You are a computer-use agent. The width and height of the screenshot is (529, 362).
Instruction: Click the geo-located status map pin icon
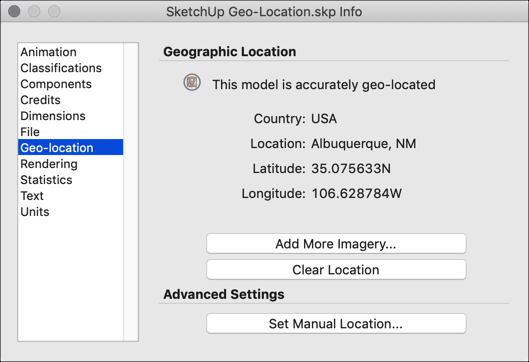point(192,82)
